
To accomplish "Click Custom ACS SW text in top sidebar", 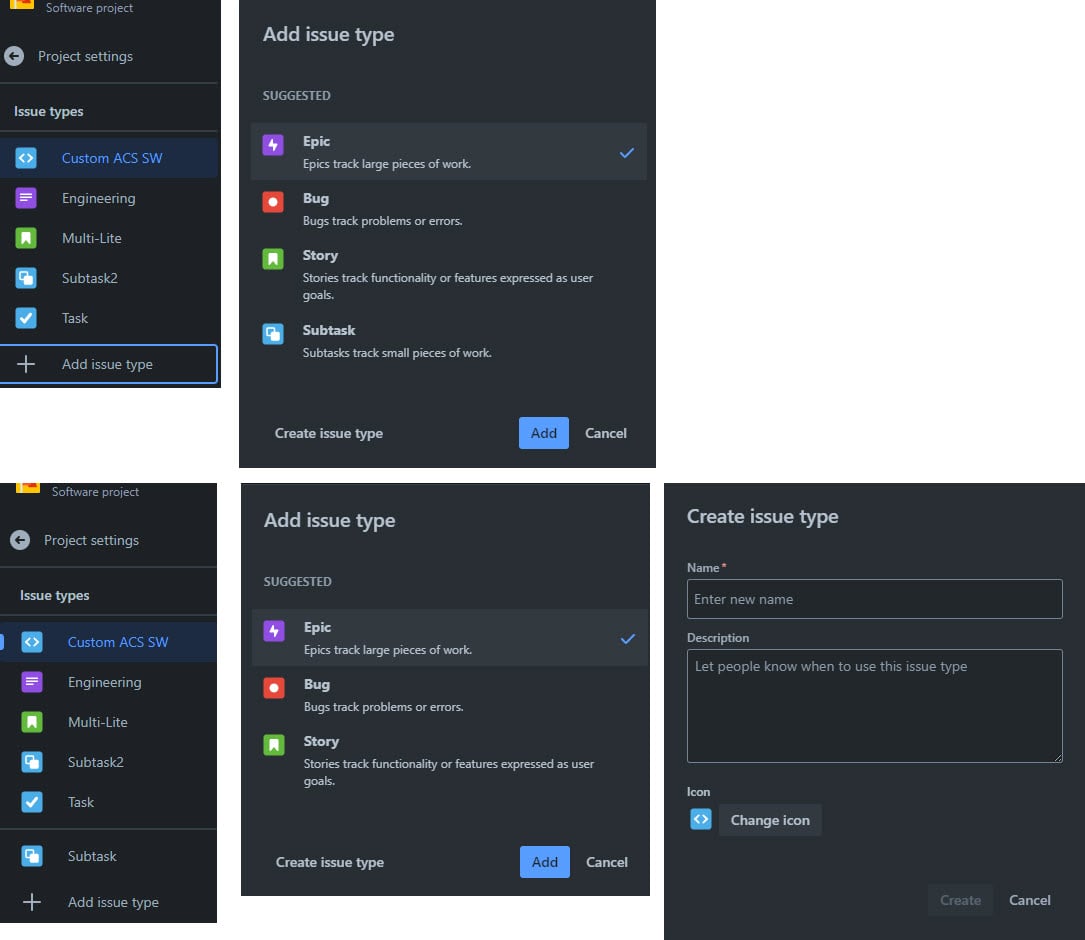I will coord(112,158).
